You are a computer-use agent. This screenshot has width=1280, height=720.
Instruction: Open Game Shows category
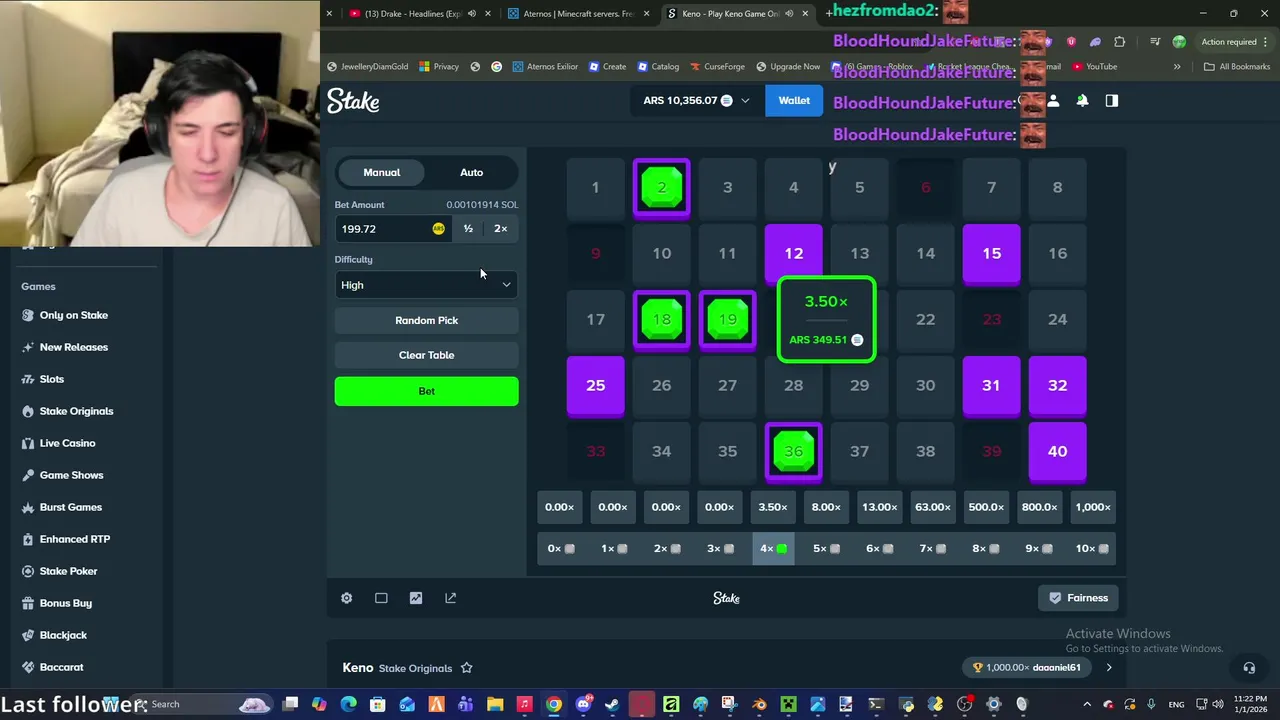[x=71, y=475]
